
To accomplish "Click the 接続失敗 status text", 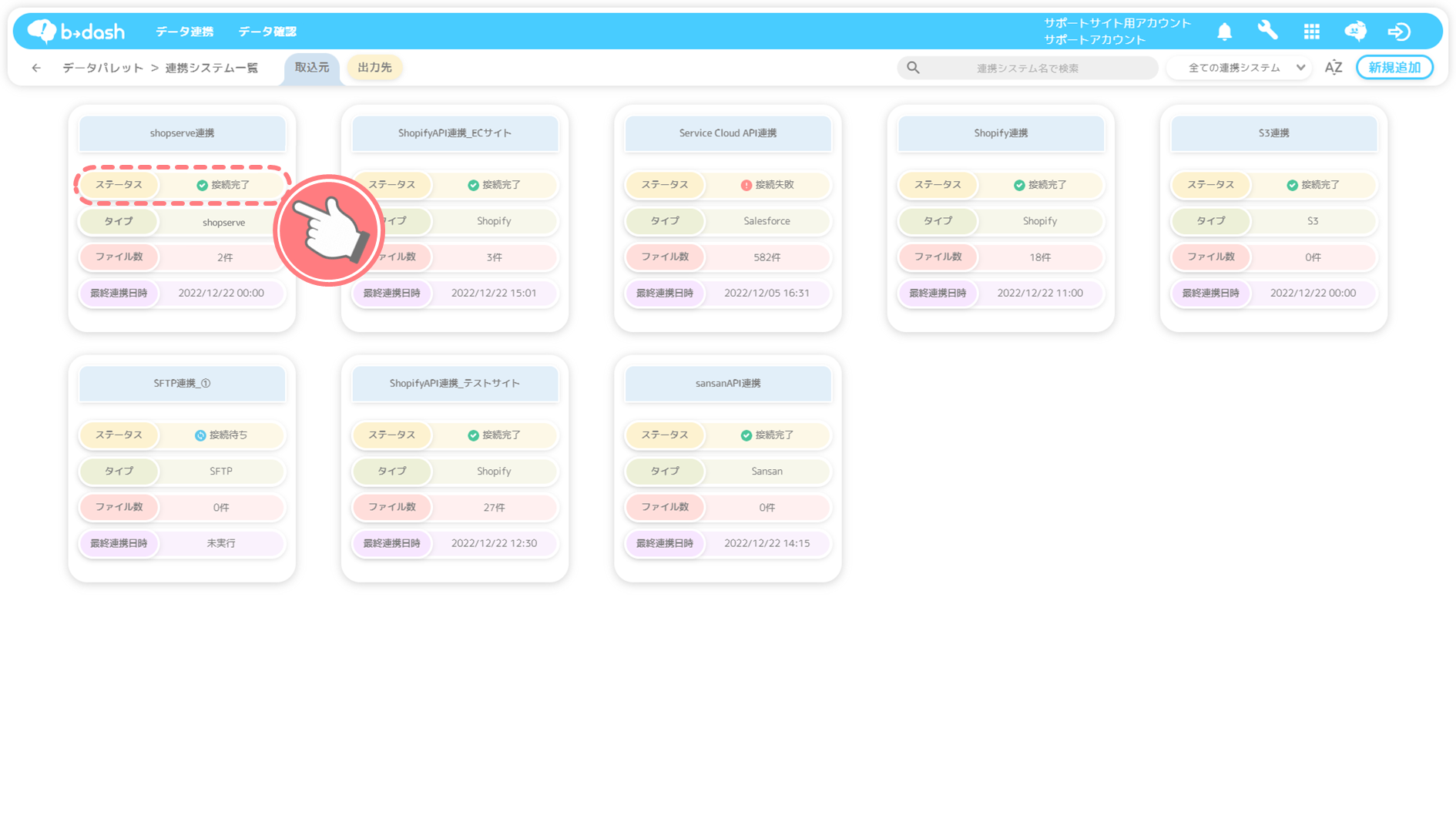I will (x=774, y=185).
